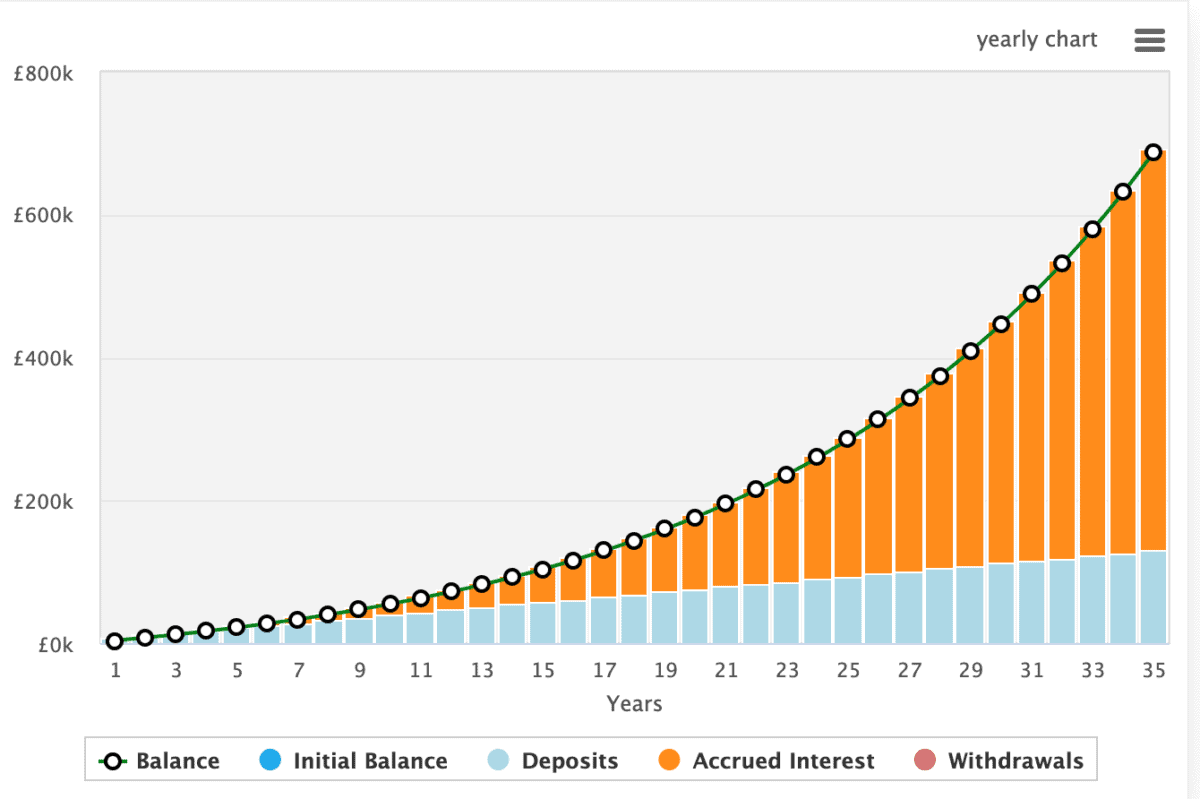The width and height of the screenshot is (1200, 799).
Task: Click the red Withdrawals legend dot
Action: (x=925, y=761)
